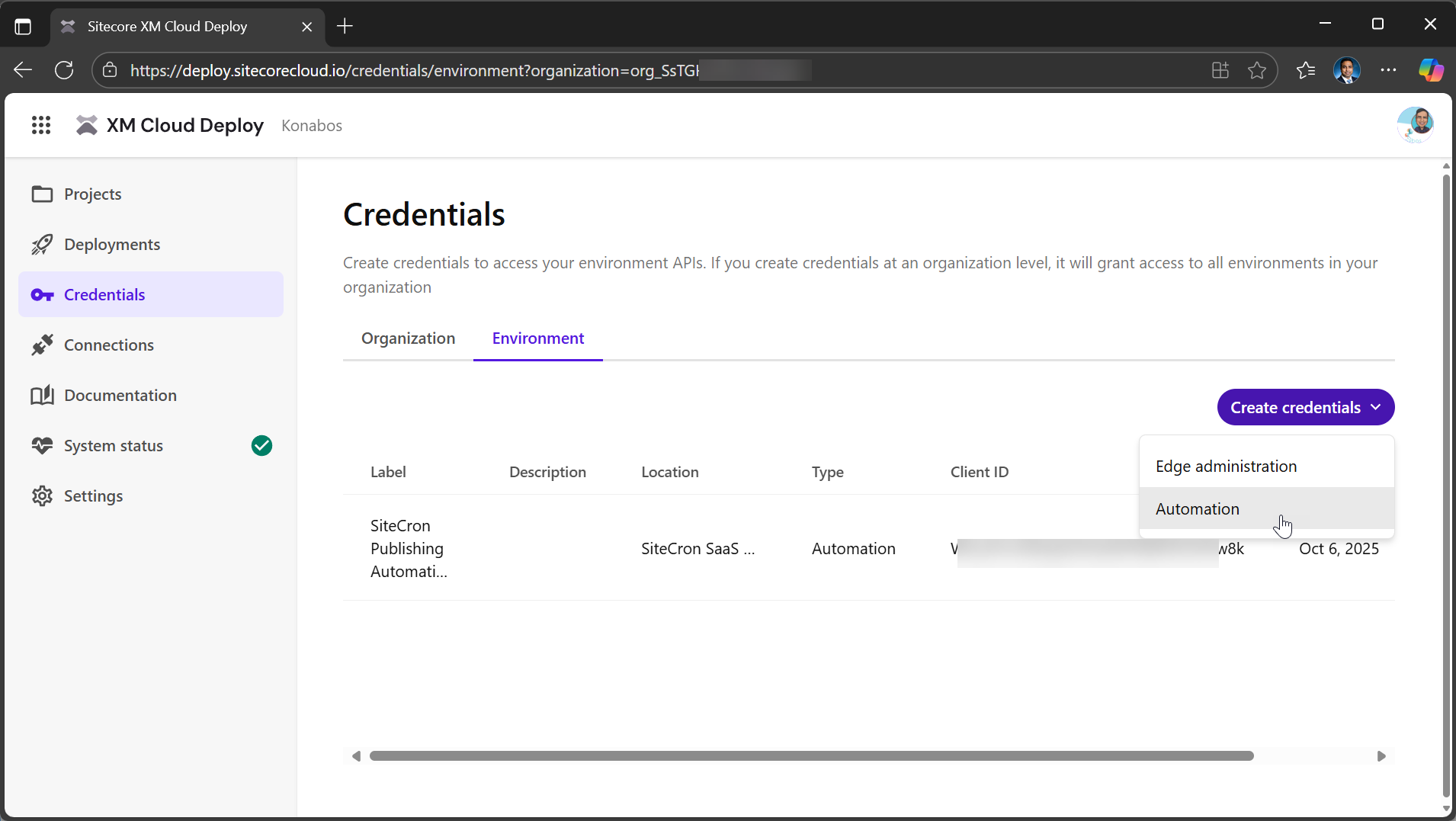Click the horizontal table scrollbar

click(x=811, y=756)
